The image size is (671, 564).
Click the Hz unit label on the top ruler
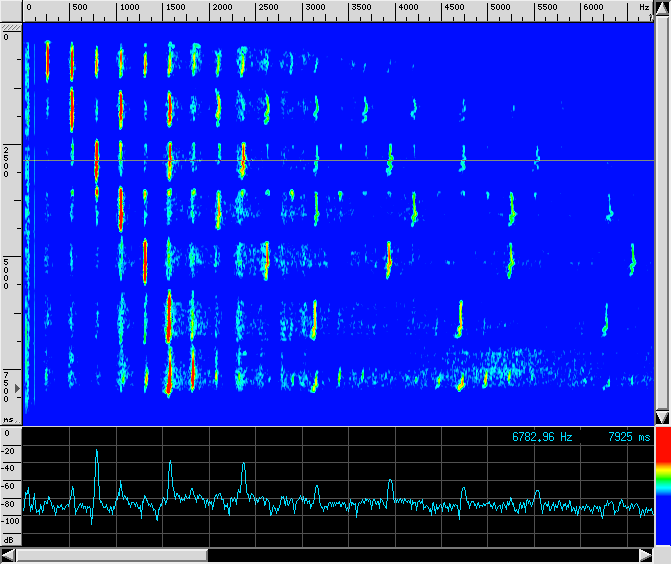tap(645, 7)
